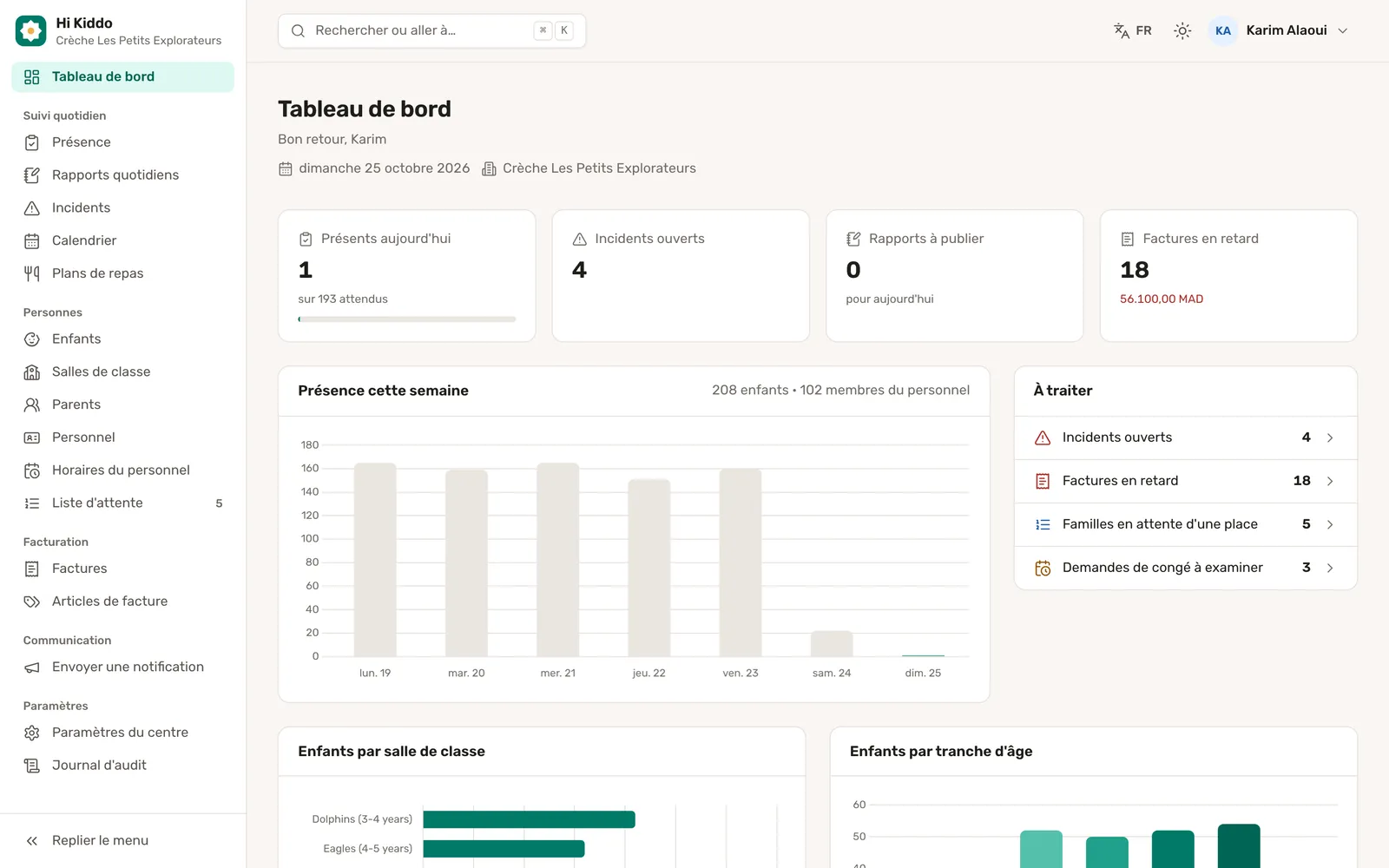Click the attendance progress bar under 193 attendus
Viewport: 1389px width, 868px height.
[406, 319]
